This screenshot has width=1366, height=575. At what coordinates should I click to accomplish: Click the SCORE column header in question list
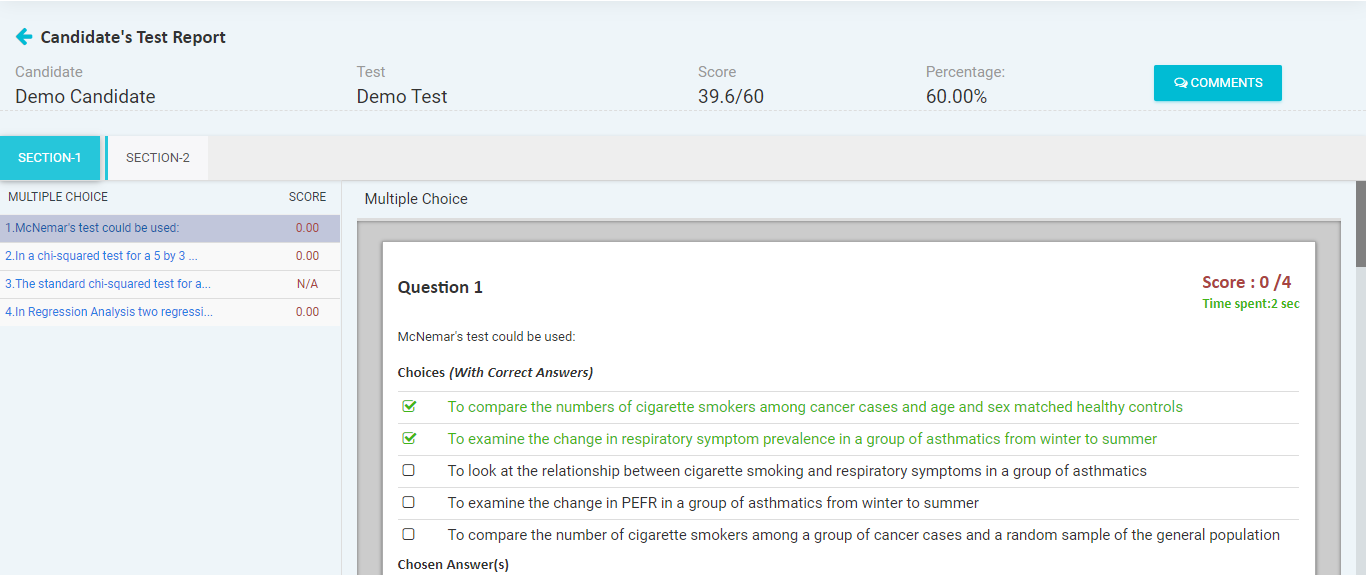(x=307, y=197)
